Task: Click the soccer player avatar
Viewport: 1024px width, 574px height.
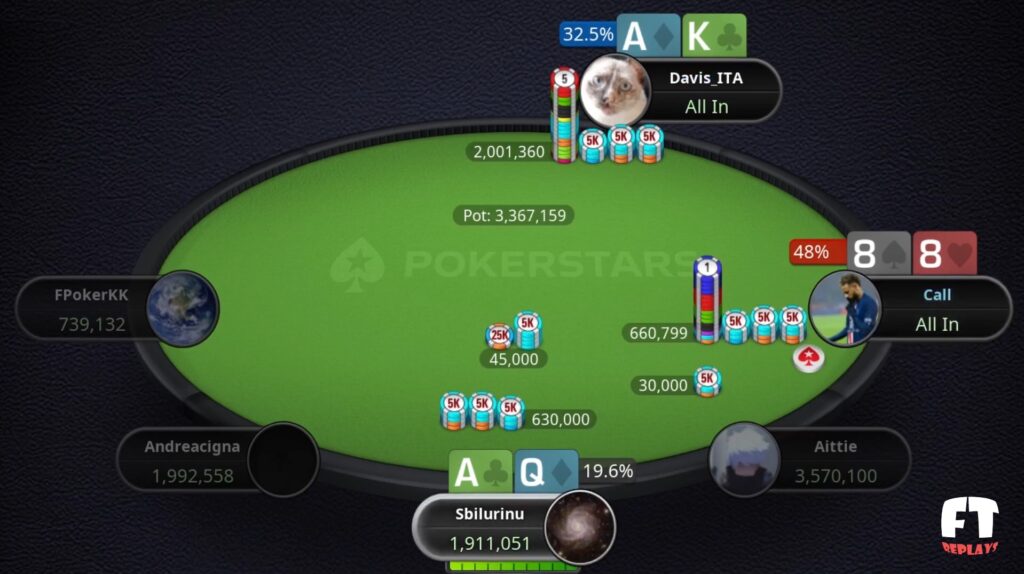Action: pyautogui.click(x=845, y=308)
